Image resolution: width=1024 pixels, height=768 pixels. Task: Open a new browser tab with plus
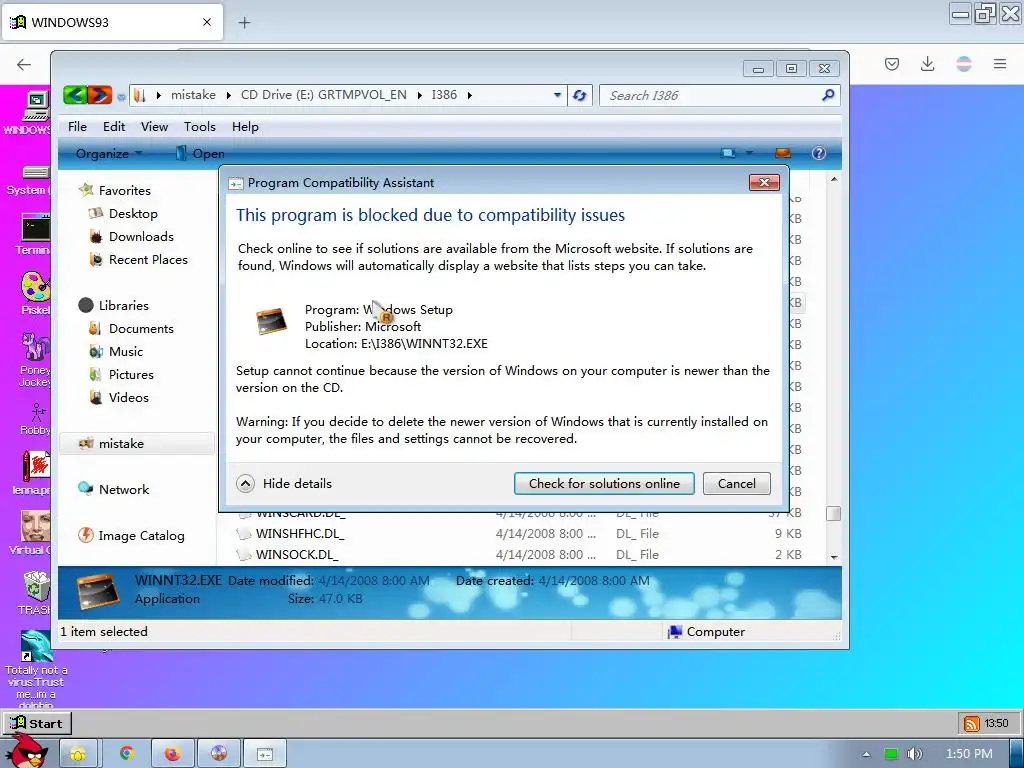coord(244,23)
